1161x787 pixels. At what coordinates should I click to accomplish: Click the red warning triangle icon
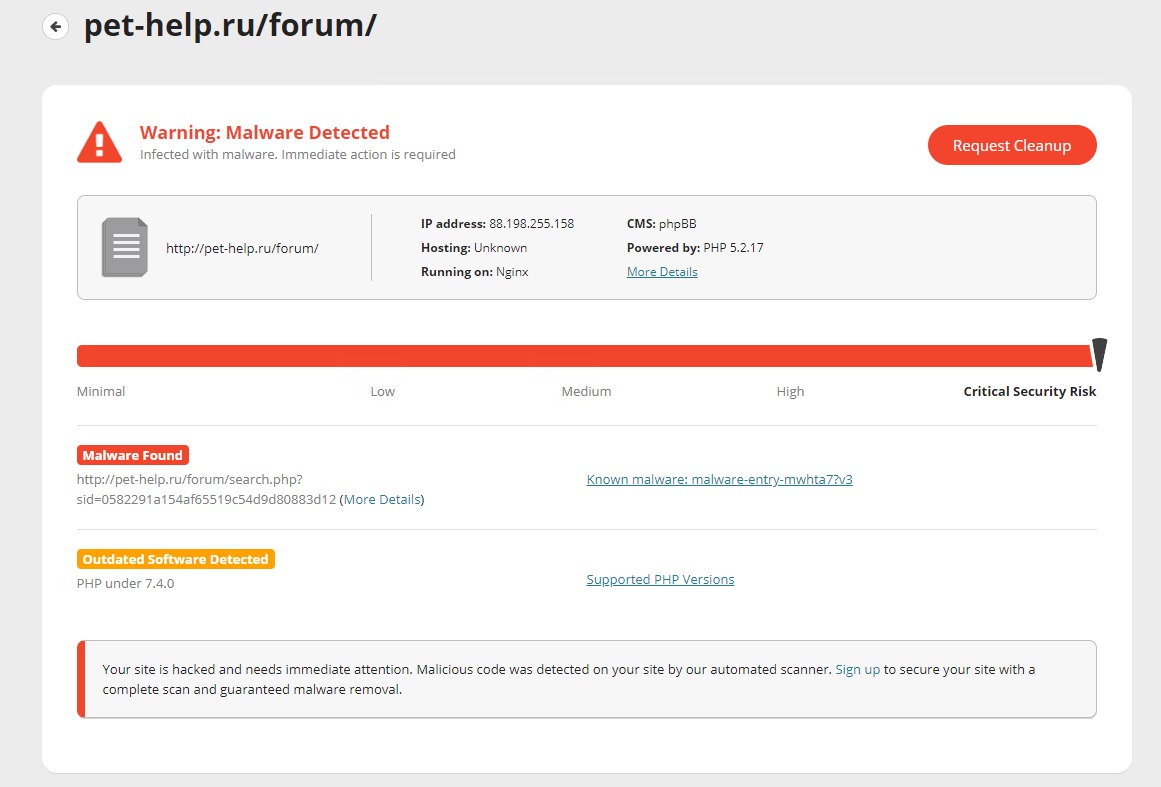(x=99, y=143)
